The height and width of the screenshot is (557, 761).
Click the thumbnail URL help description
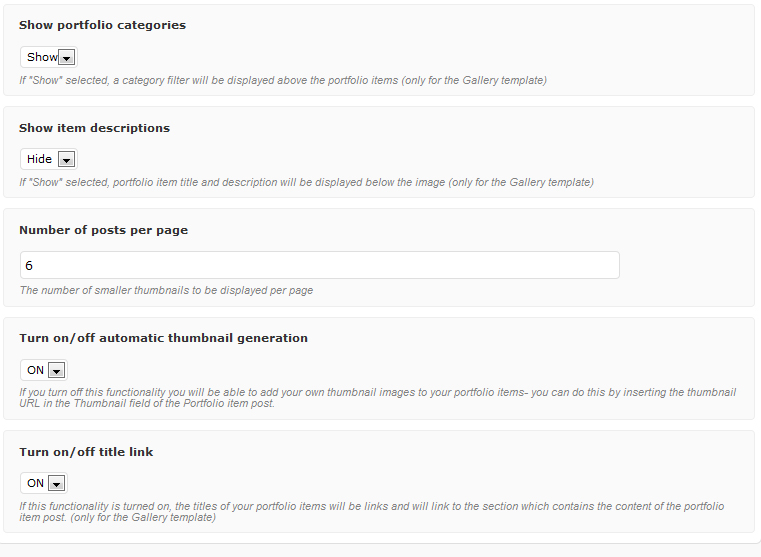tap(377, 398)
